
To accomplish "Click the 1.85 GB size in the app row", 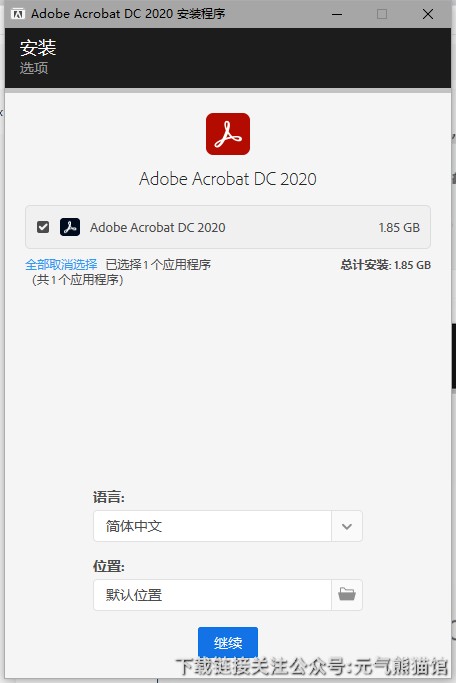I will point(399,227).
